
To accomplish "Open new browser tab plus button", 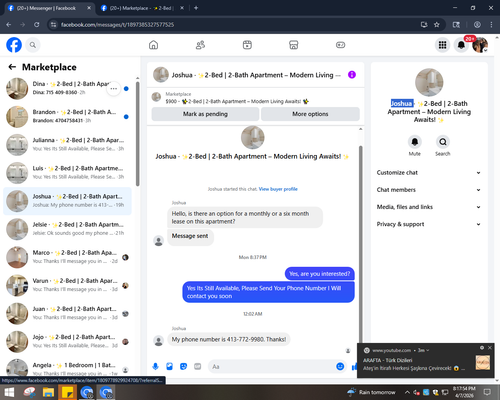I will tap(196, 8).
